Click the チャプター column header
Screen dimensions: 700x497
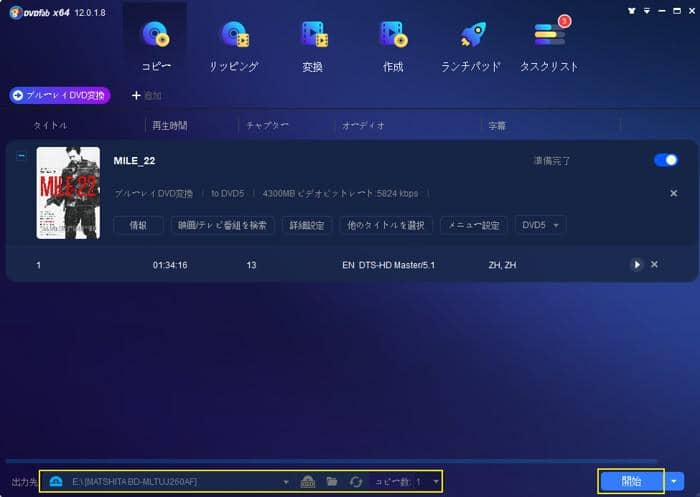tap(268, 126)
